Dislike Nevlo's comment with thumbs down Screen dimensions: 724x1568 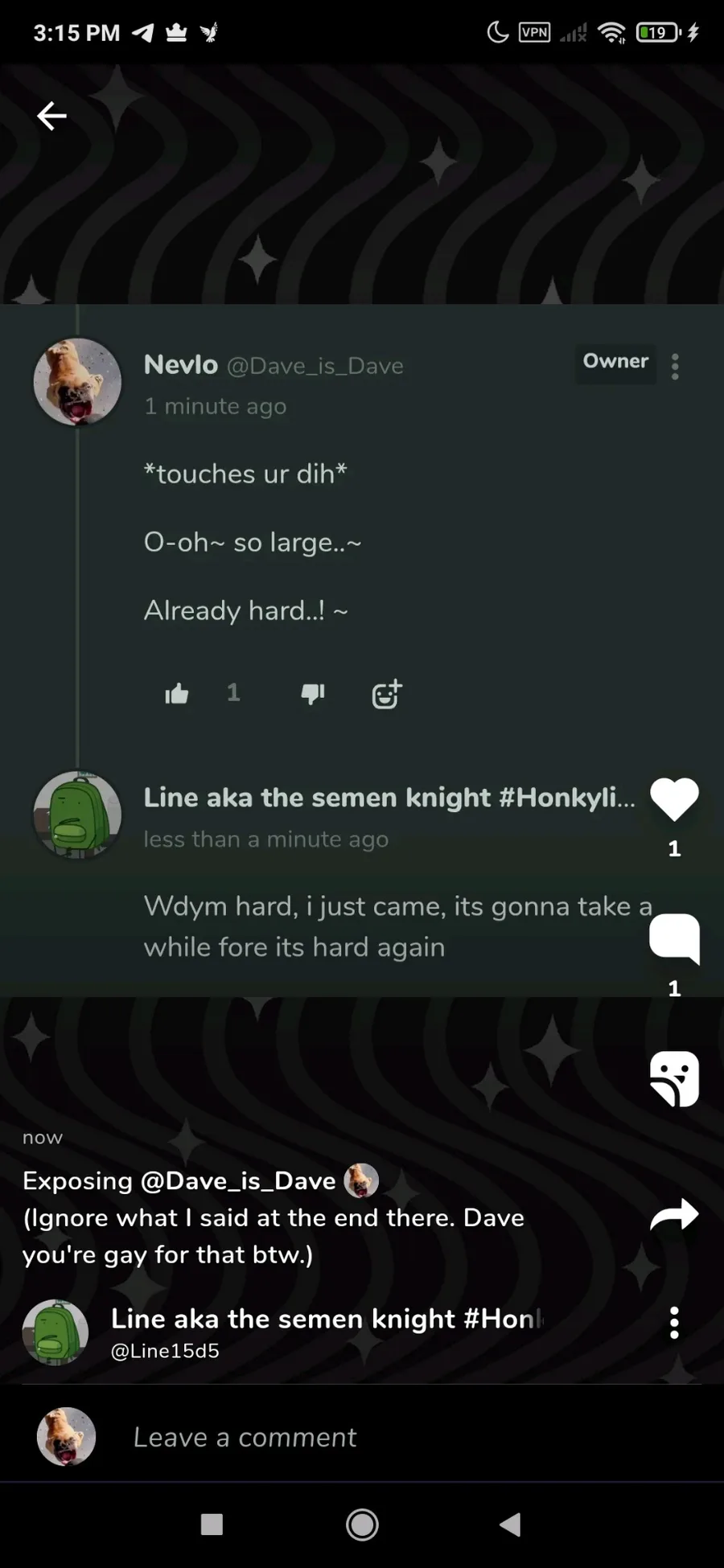tap(312, 693)
